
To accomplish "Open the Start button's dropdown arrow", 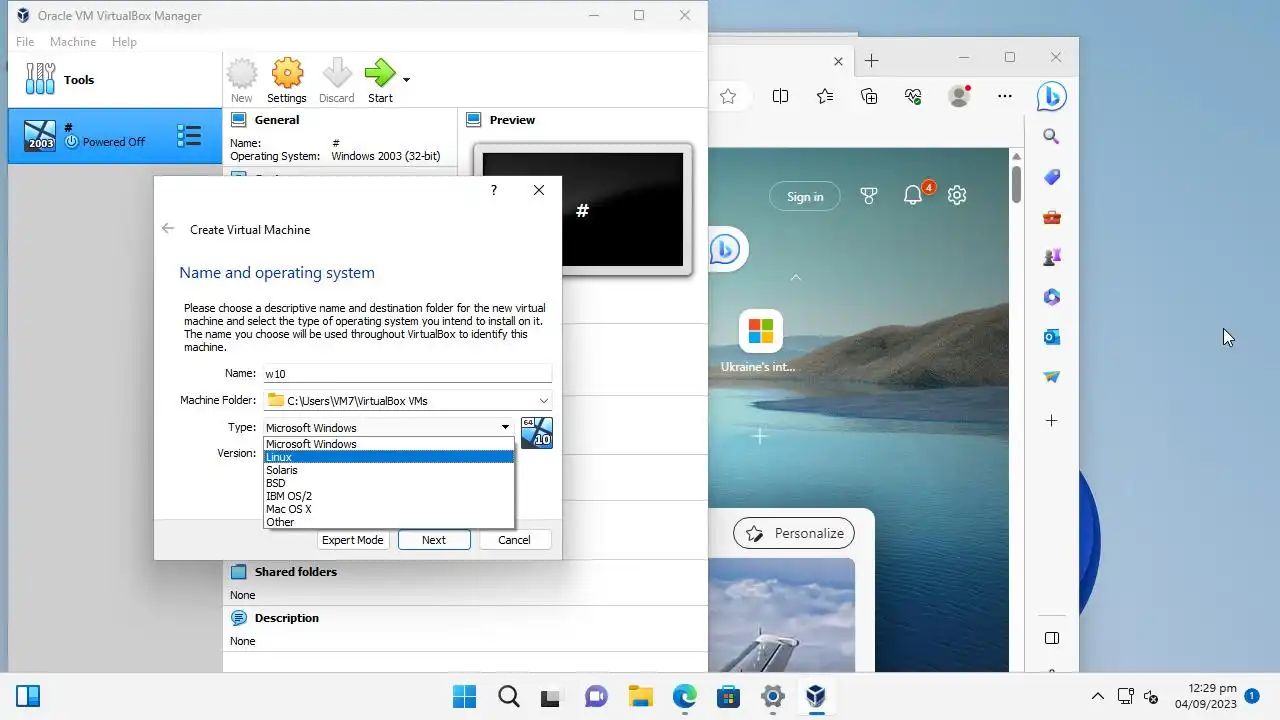I will [406, 79].
